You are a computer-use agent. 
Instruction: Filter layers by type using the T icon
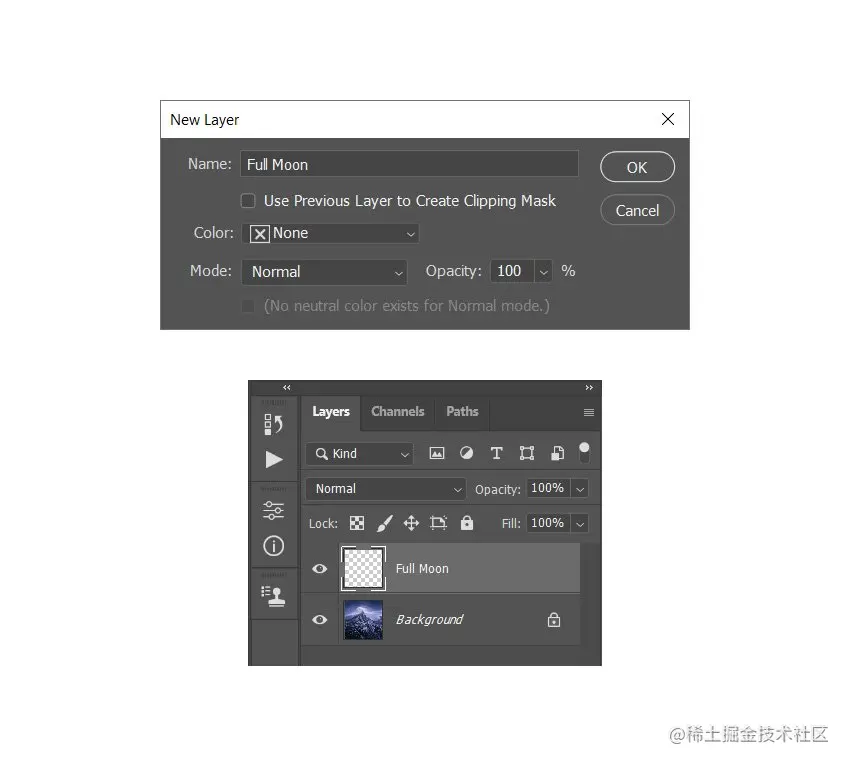tap(496, 453)
